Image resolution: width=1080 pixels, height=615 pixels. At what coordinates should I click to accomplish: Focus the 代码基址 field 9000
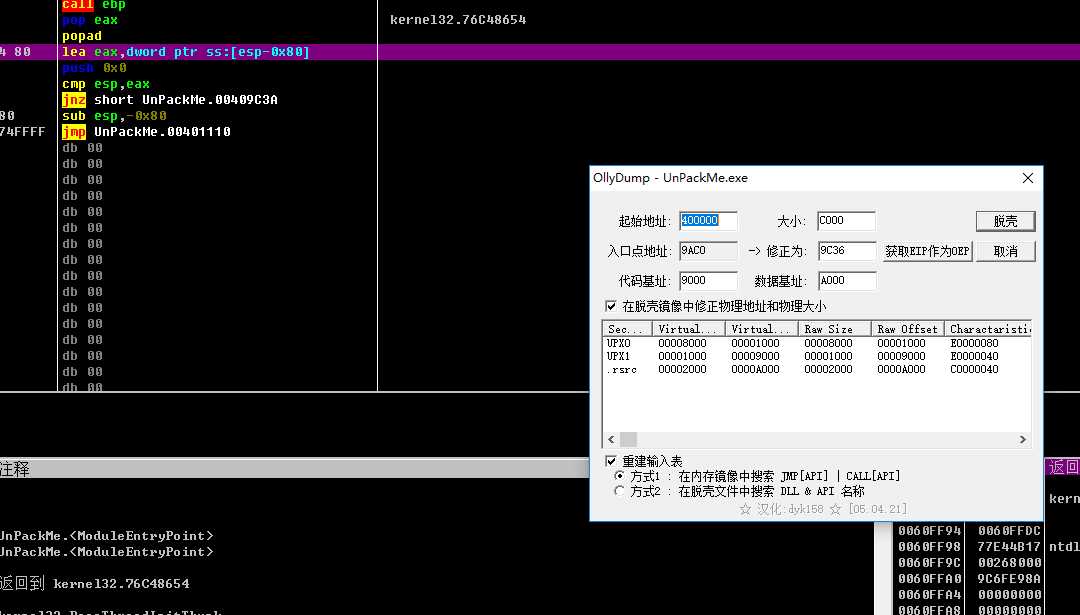pos(708,280)
